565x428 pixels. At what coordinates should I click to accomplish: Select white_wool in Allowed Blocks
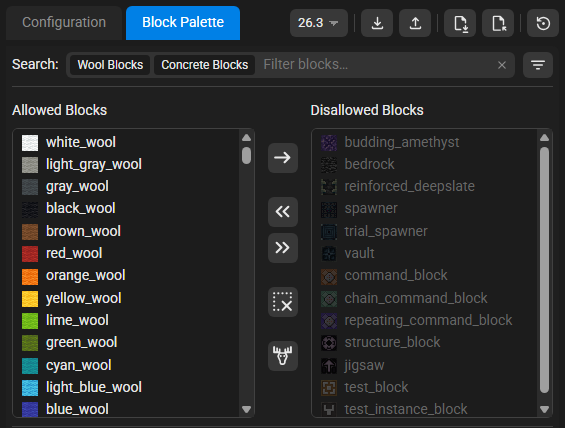tap(126, 143)
